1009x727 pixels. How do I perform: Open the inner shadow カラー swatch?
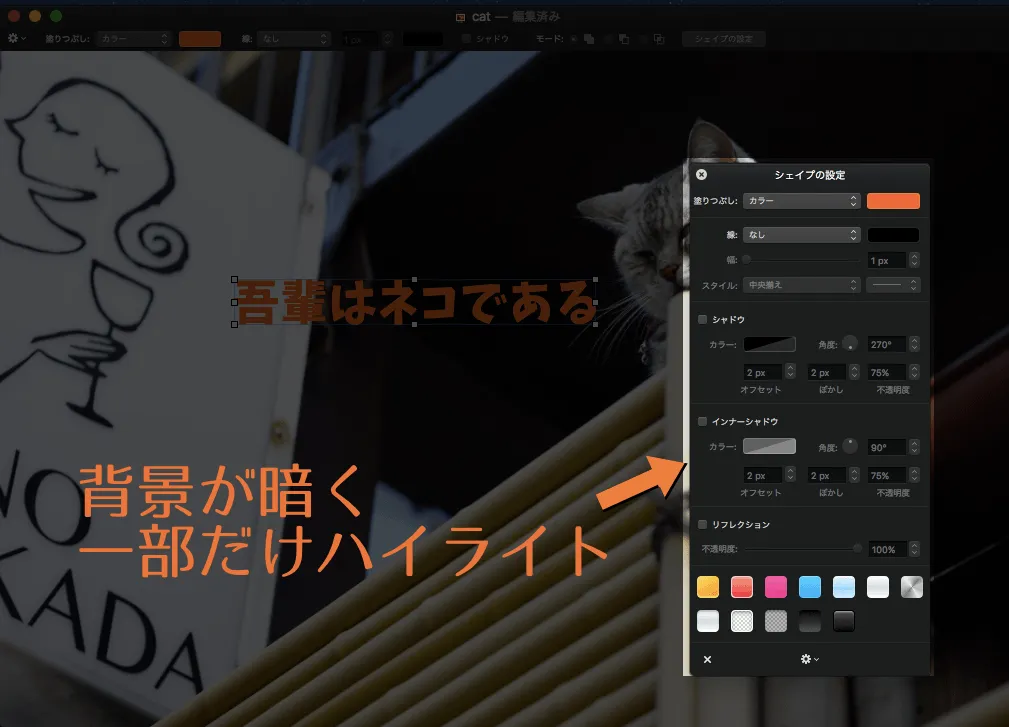(770, 446)
